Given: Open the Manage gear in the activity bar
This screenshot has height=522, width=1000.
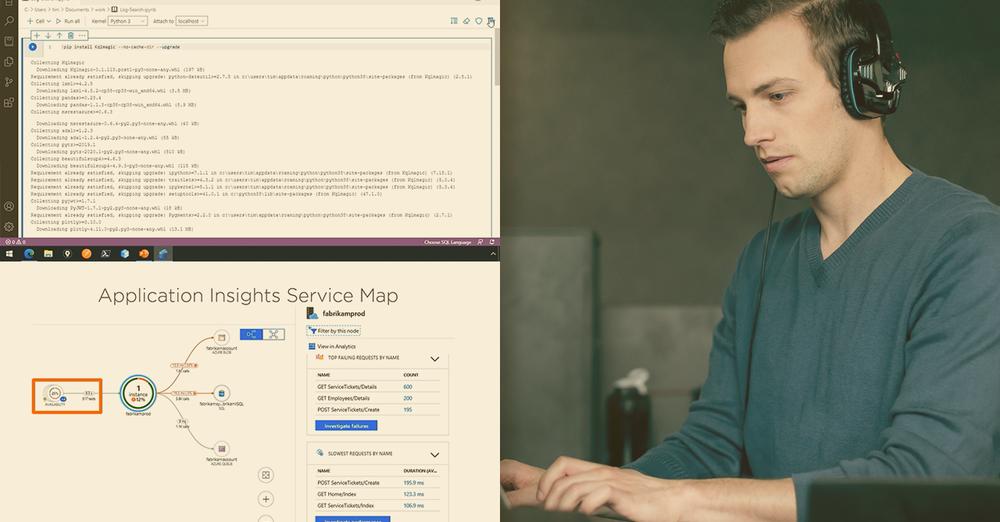Looking at the screenshot, I should 9,226.
